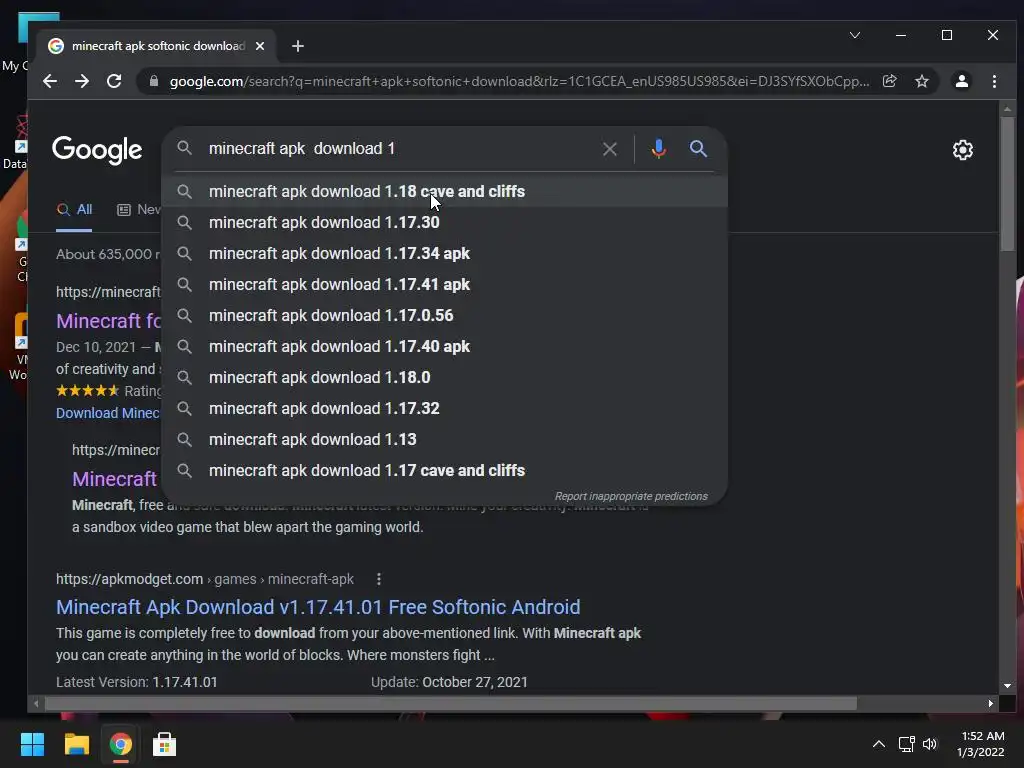1024x768 pixels.
Task: Open Google quick settings gear
Action: pos(963,150)
